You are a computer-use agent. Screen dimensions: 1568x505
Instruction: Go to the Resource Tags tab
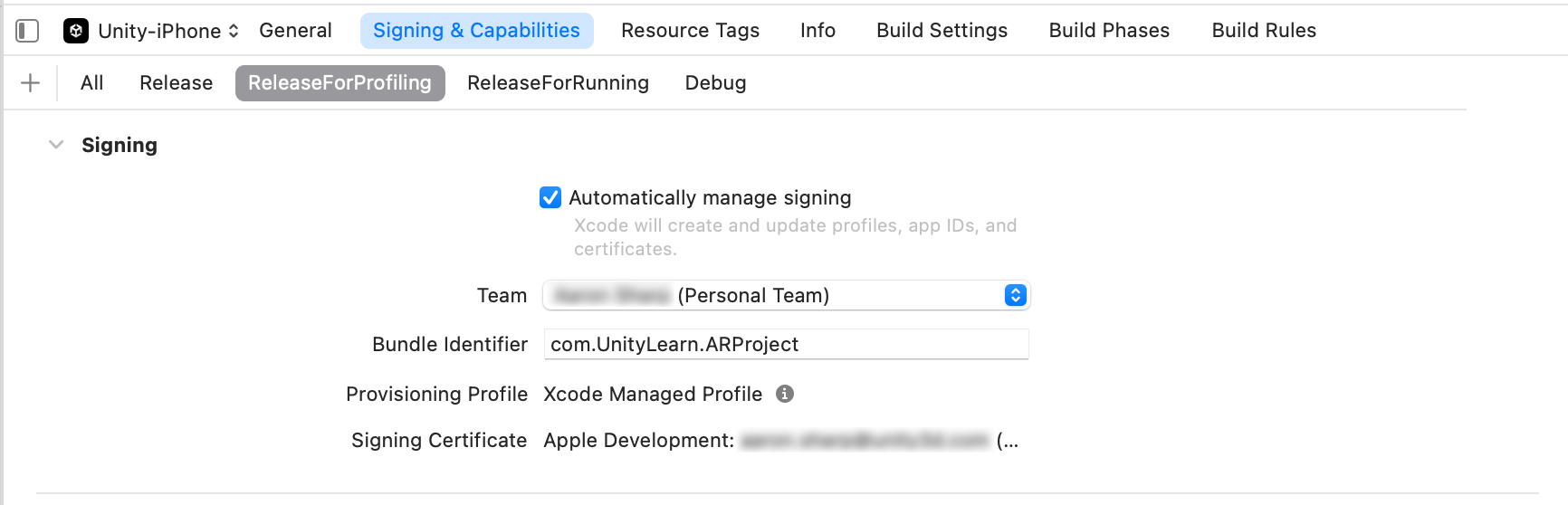690,31
